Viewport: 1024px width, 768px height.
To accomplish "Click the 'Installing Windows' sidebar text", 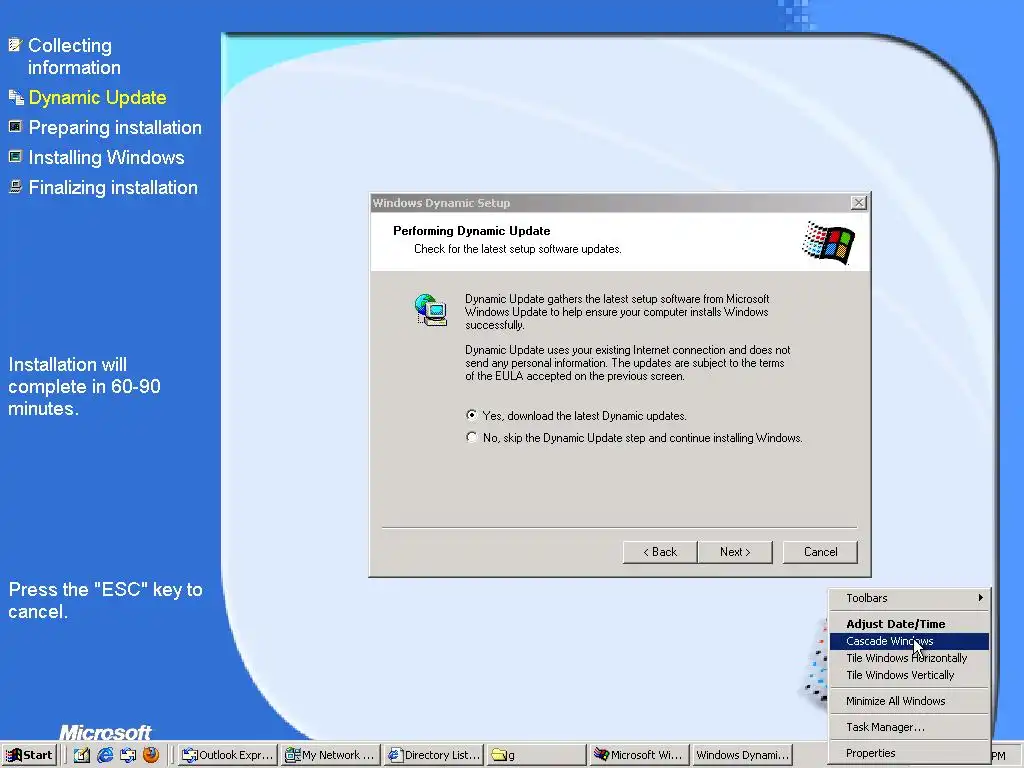I will click(106, 157).
